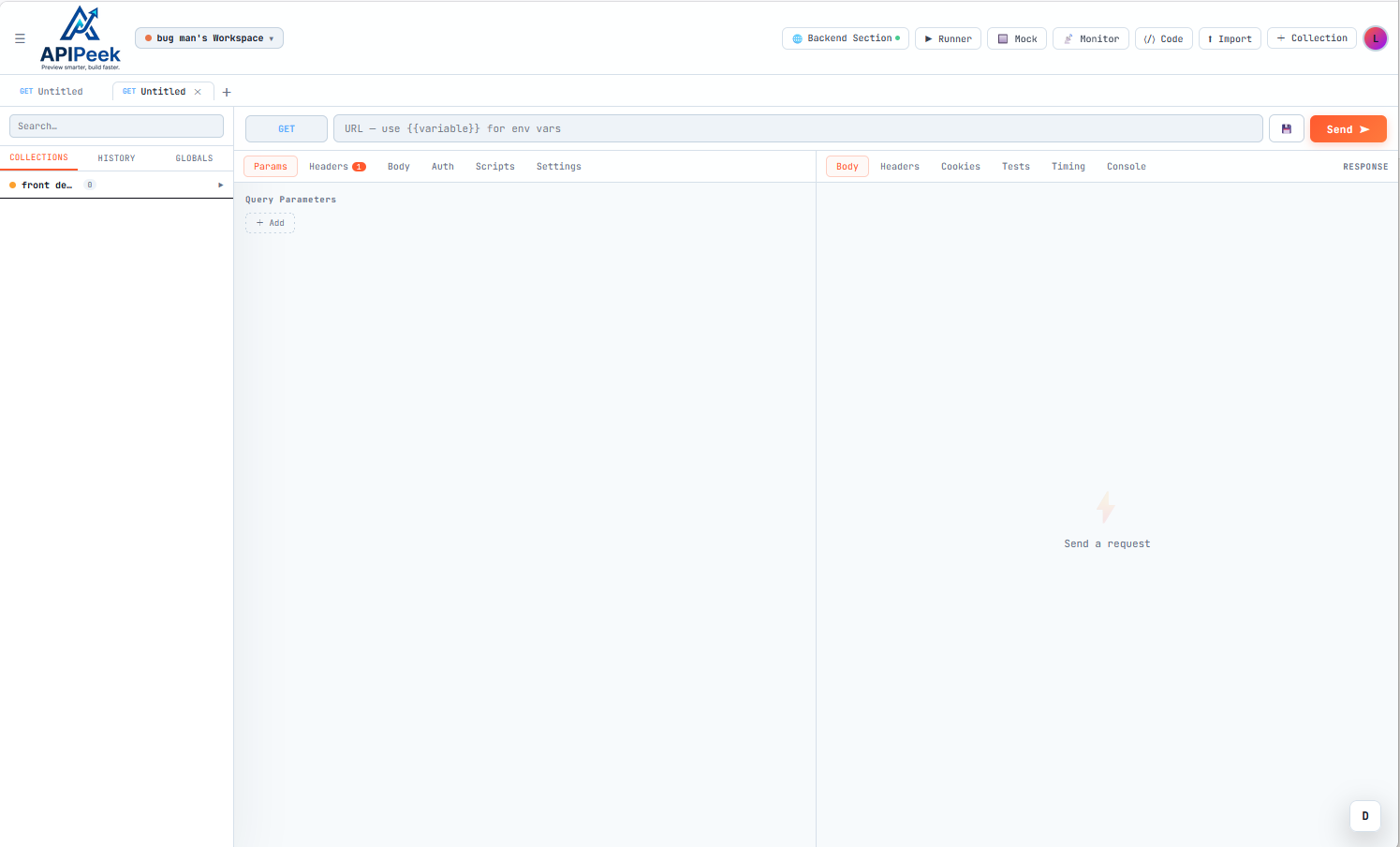The height and width of the screenshot is (847, 1400).
Task: Open the Scripts tab
Action: (495, 167)
